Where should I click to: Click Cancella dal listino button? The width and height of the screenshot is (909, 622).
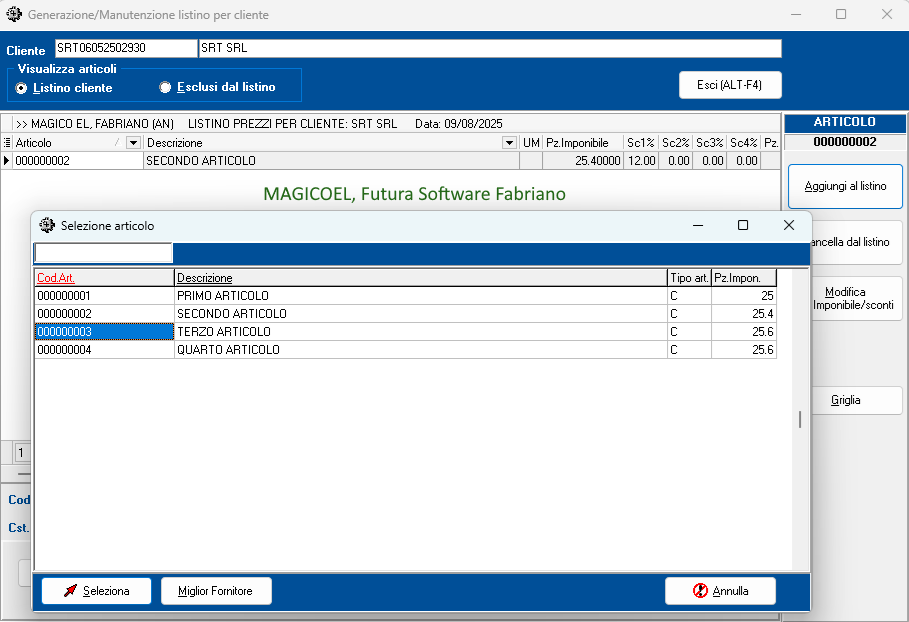pos(856,242)
